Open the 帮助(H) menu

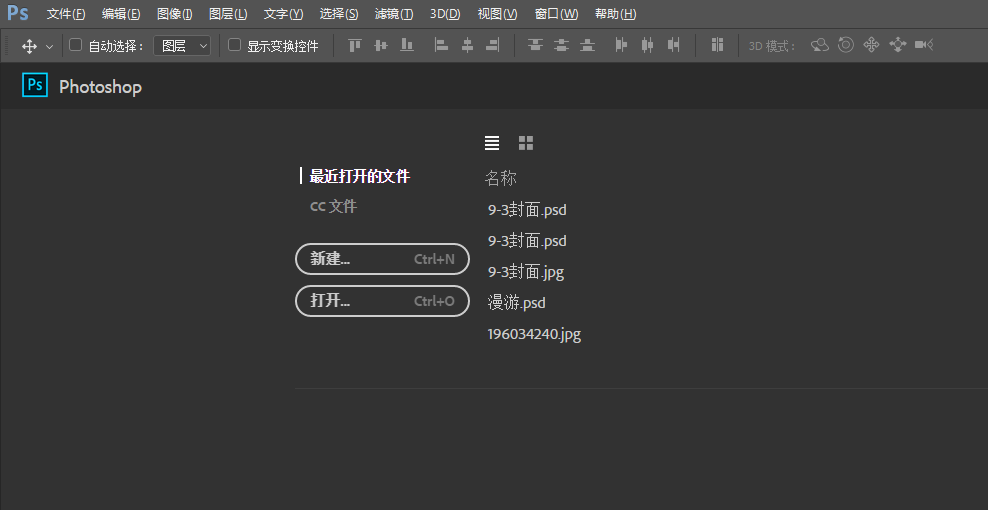tap(615, 14)
